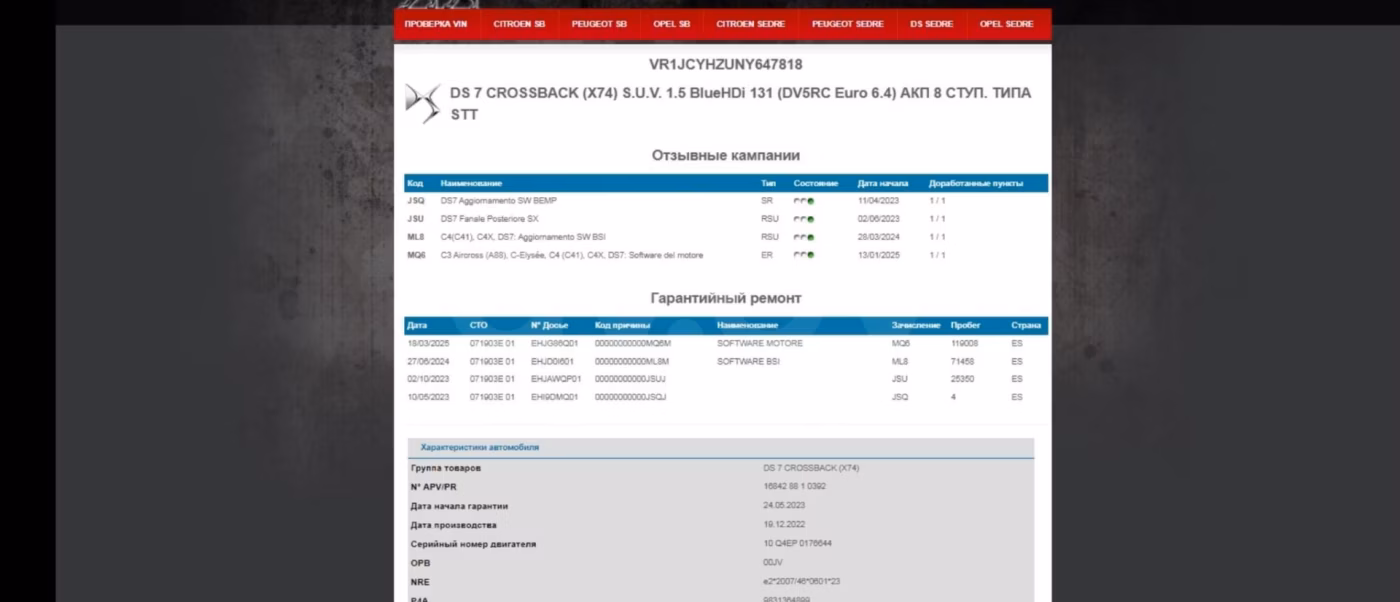The width and height of the screenshot is (1400, 602).
Task: Click dossier number EHJG86Q01
Action: (555, 343)
